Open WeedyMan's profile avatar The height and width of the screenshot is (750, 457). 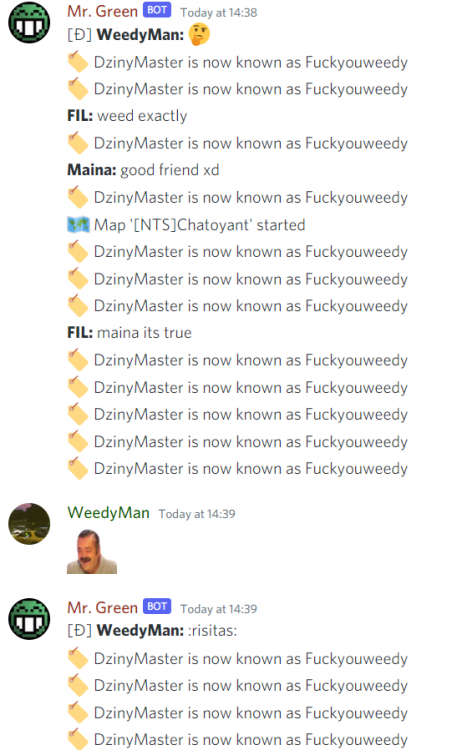(x=29, y=524)
